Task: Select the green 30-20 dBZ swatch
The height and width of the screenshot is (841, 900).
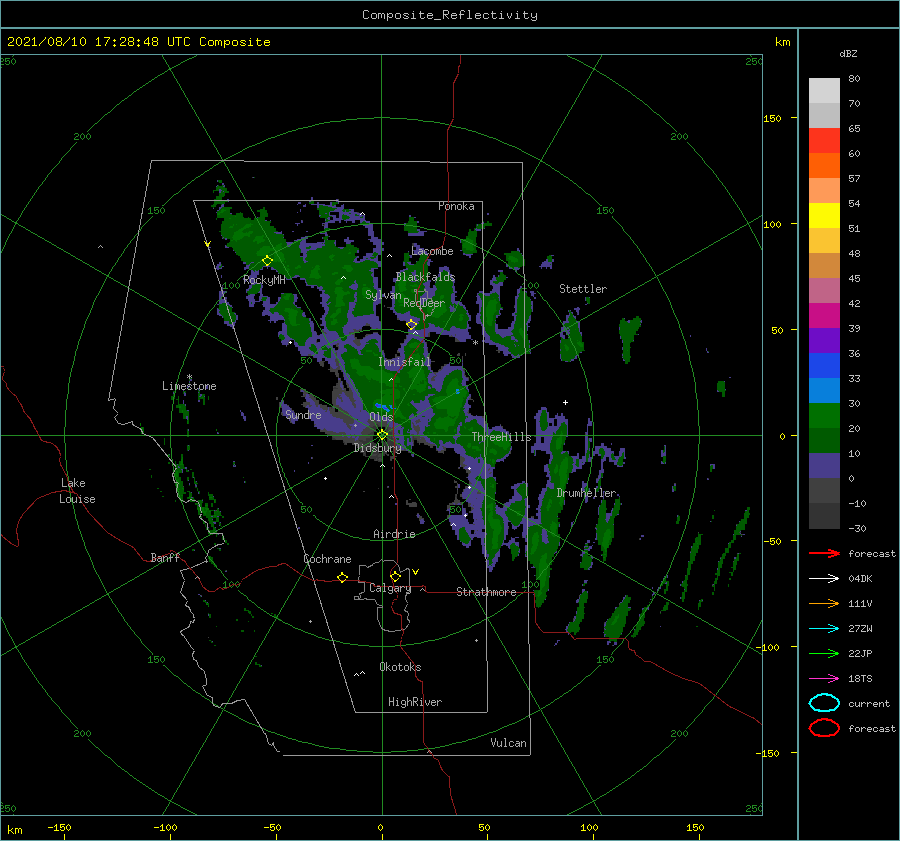Action: pos(824,416)
